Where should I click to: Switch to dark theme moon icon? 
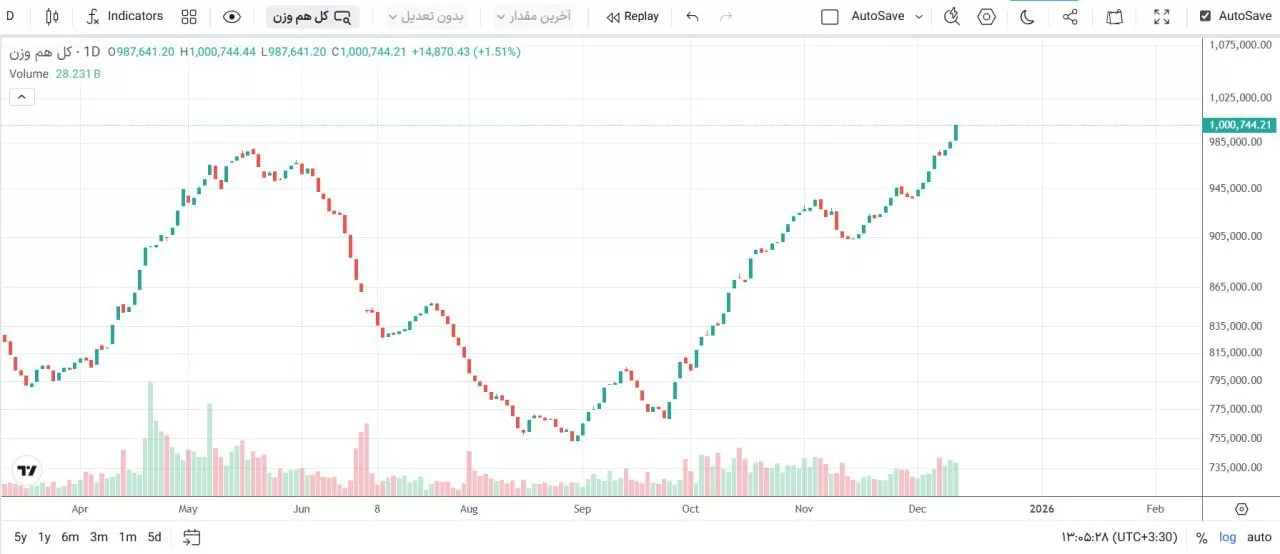click(x=1027, y=16)
